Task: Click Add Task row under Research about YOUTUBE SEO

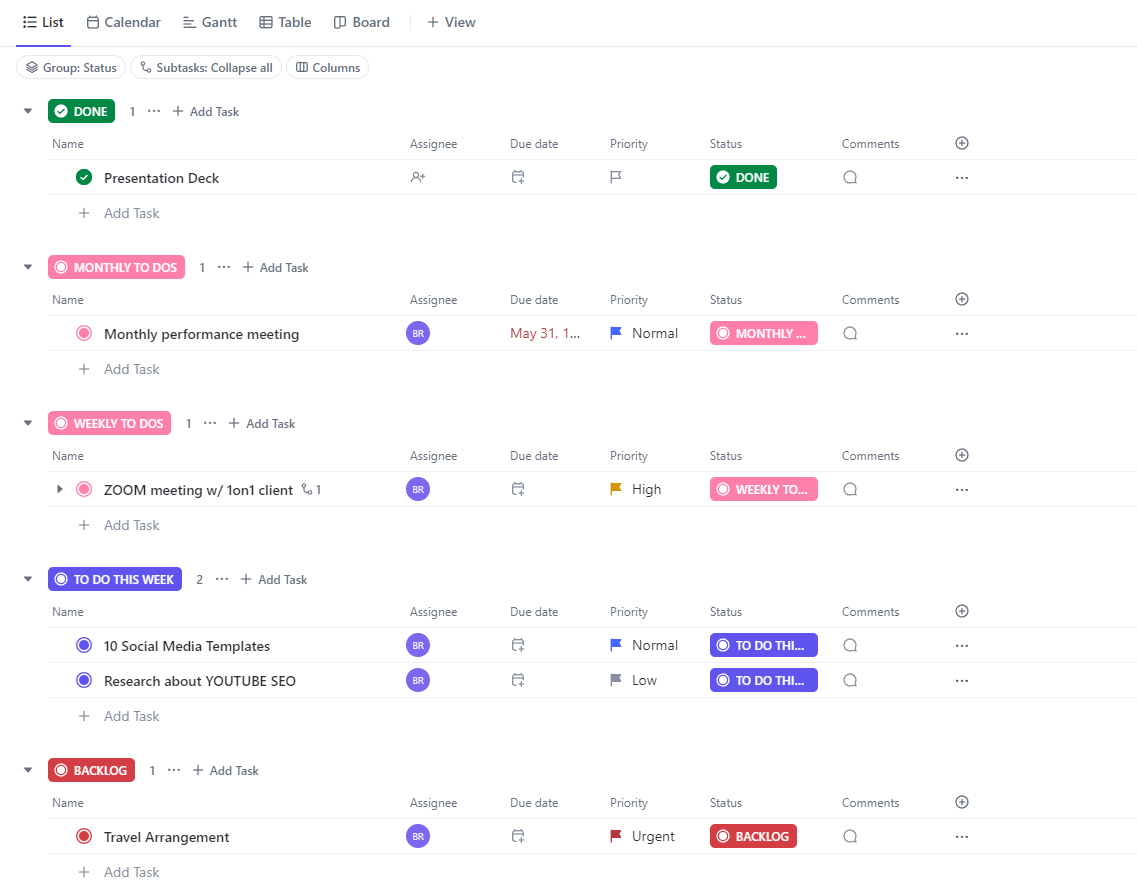Action: pyautogui.click(x=119, y=716)
